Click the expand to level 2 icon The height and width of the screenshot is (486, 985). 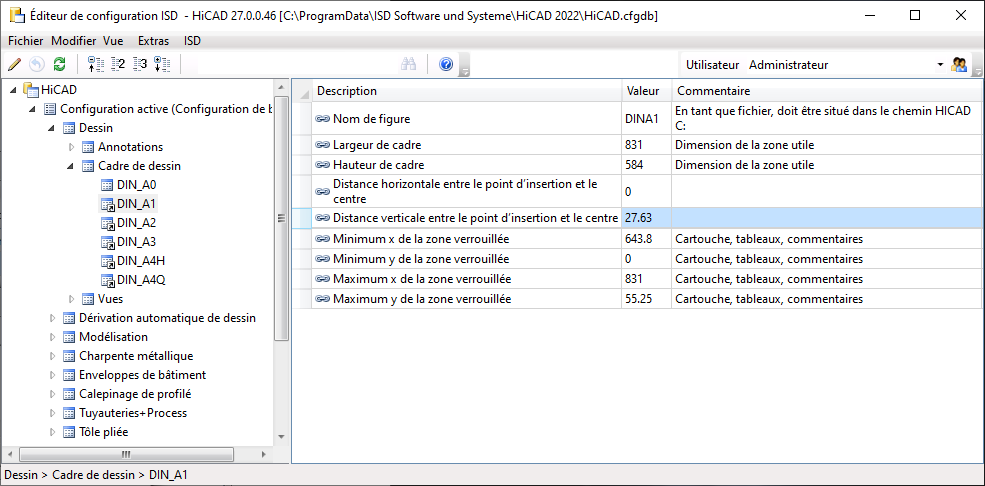(118, 64)
